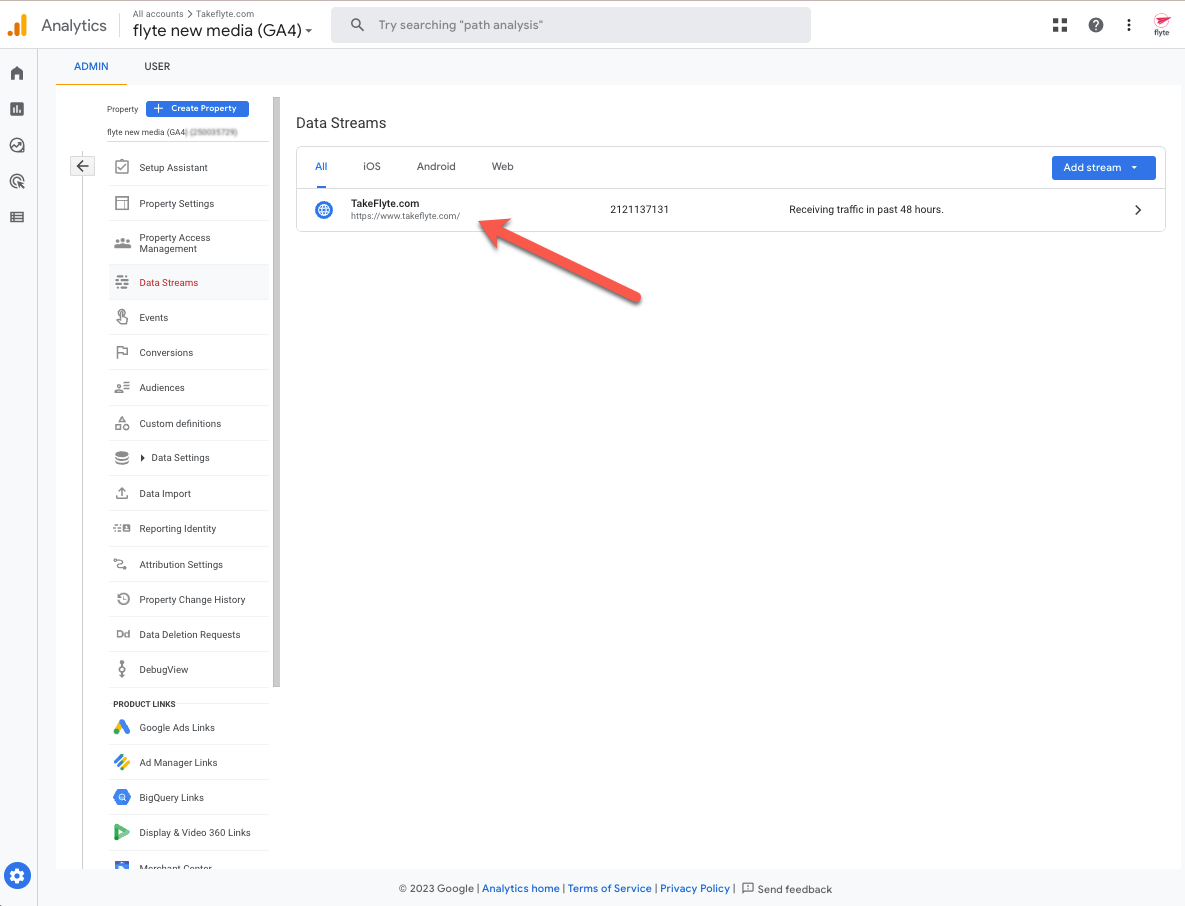Open the Google apps grid icon
The width and height of the screenshot is (1185, 906).
pos(1060,25)
